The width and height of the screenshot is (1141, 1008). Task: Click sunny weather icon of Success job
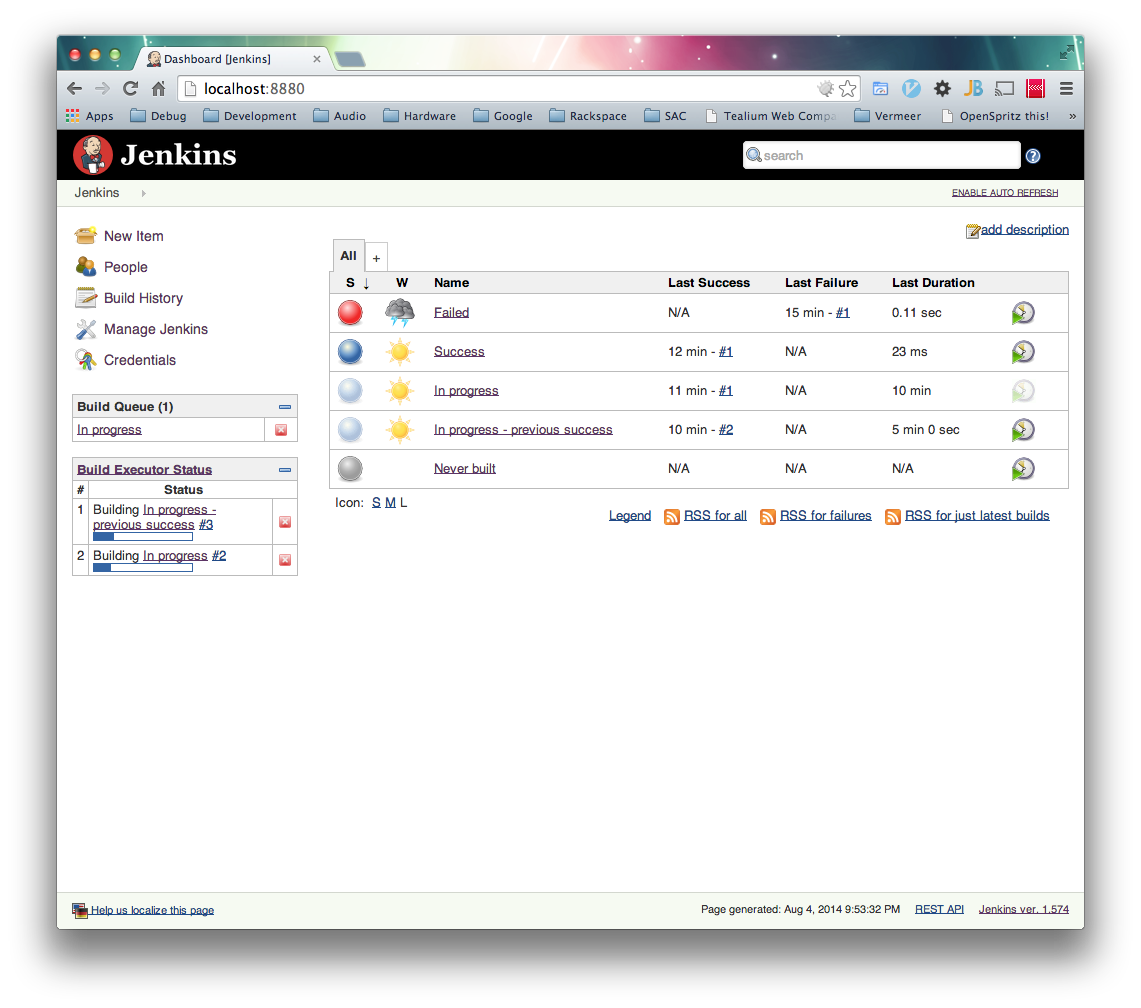coord(399,352)
